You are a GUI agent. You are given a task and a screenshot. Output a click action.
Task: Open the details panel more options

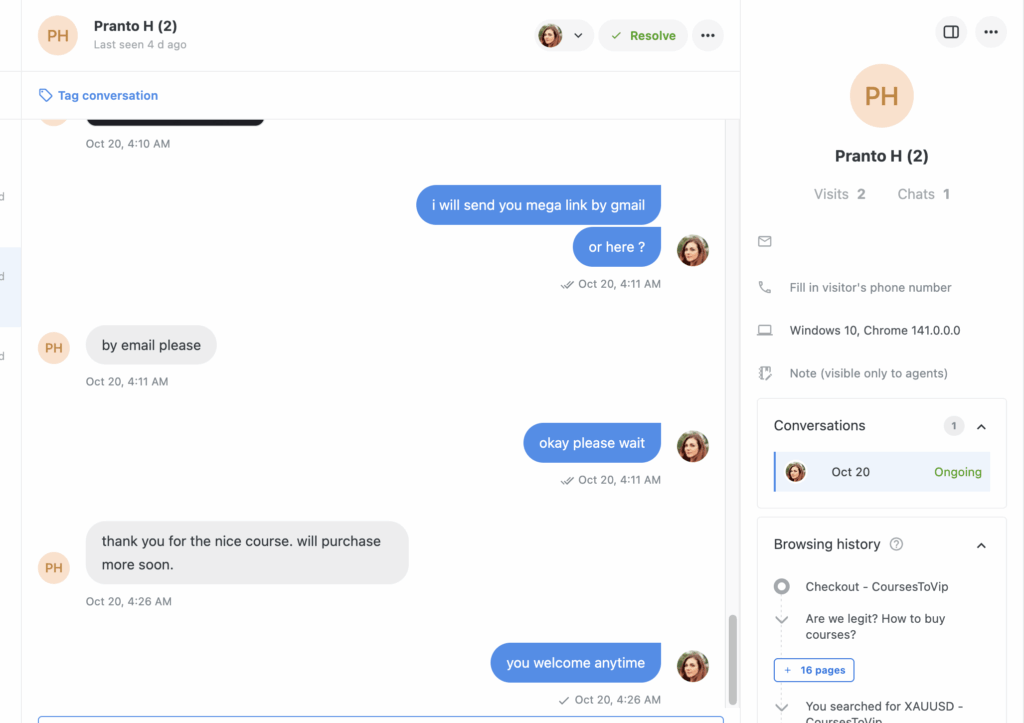tap(991, 32)
